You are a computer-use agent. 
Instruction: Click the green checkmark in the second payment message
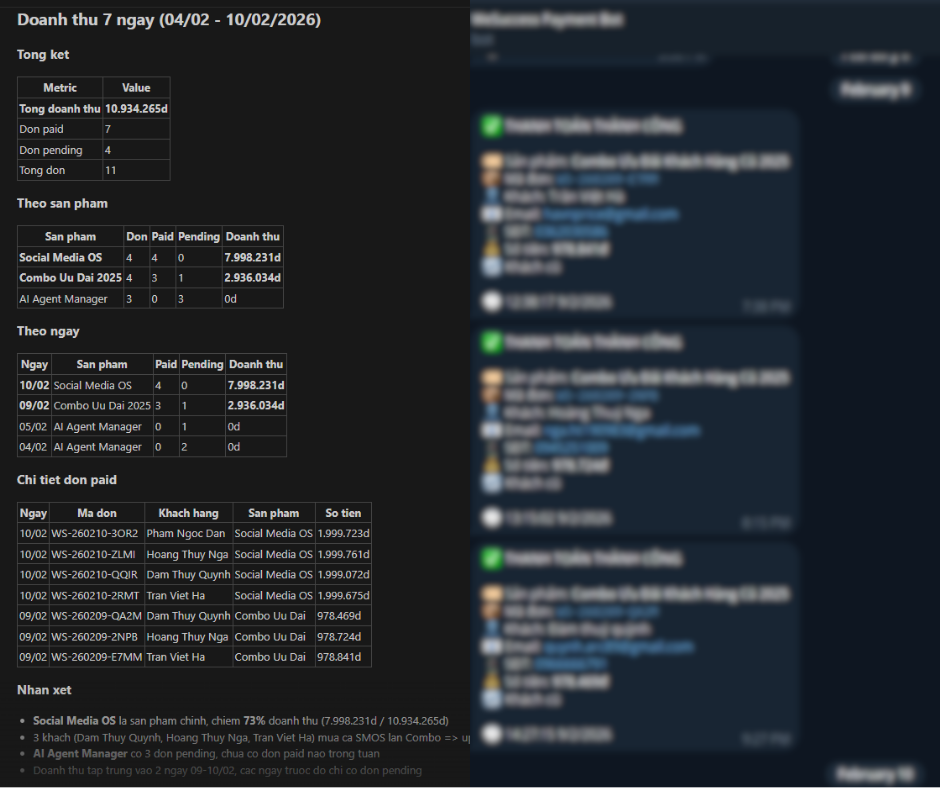491,342
